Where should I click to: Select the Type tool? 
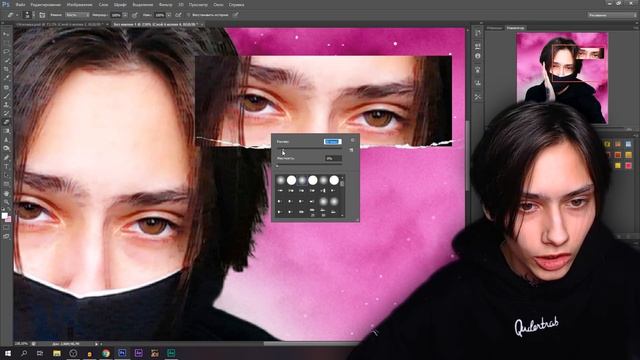pyautogui.click(x=6, y=166)
